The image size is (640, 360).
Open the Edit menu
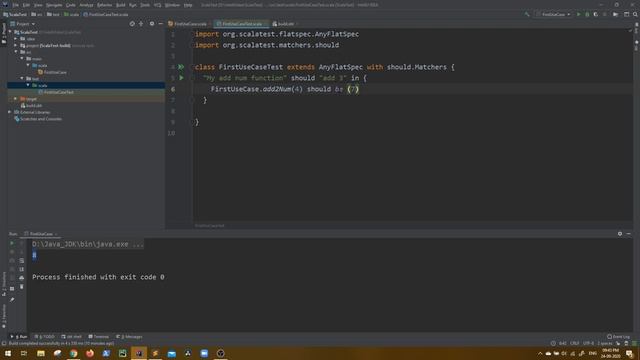coord(26,5)
